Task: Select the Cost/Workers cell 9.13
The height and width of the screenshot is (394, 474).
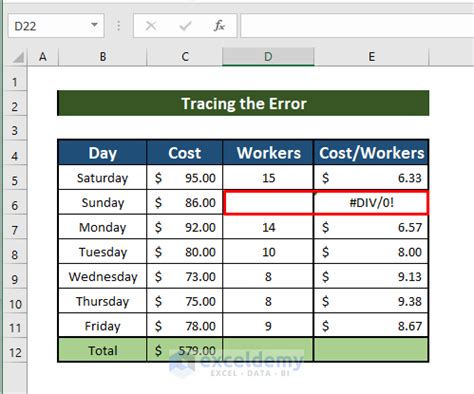Action: click(371, 276)
